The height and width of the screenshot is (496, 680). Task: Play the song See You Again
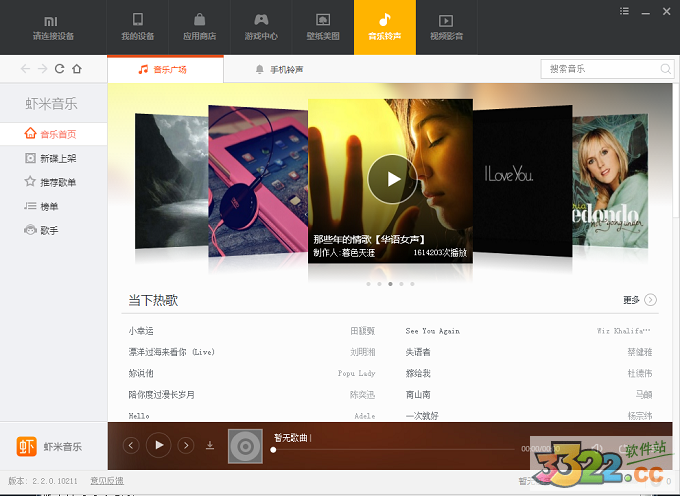432,331
